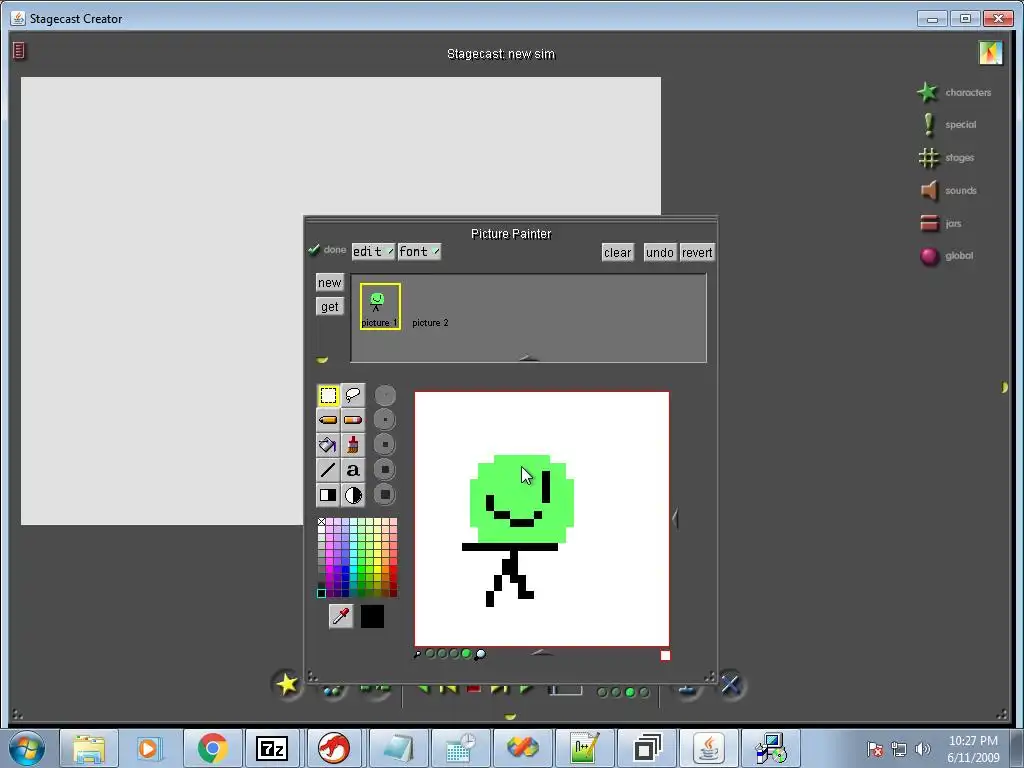Activate the eyedropper color picker
Image resolution: width=1024 pixels, height=768 pixels.
click(341, 616)
